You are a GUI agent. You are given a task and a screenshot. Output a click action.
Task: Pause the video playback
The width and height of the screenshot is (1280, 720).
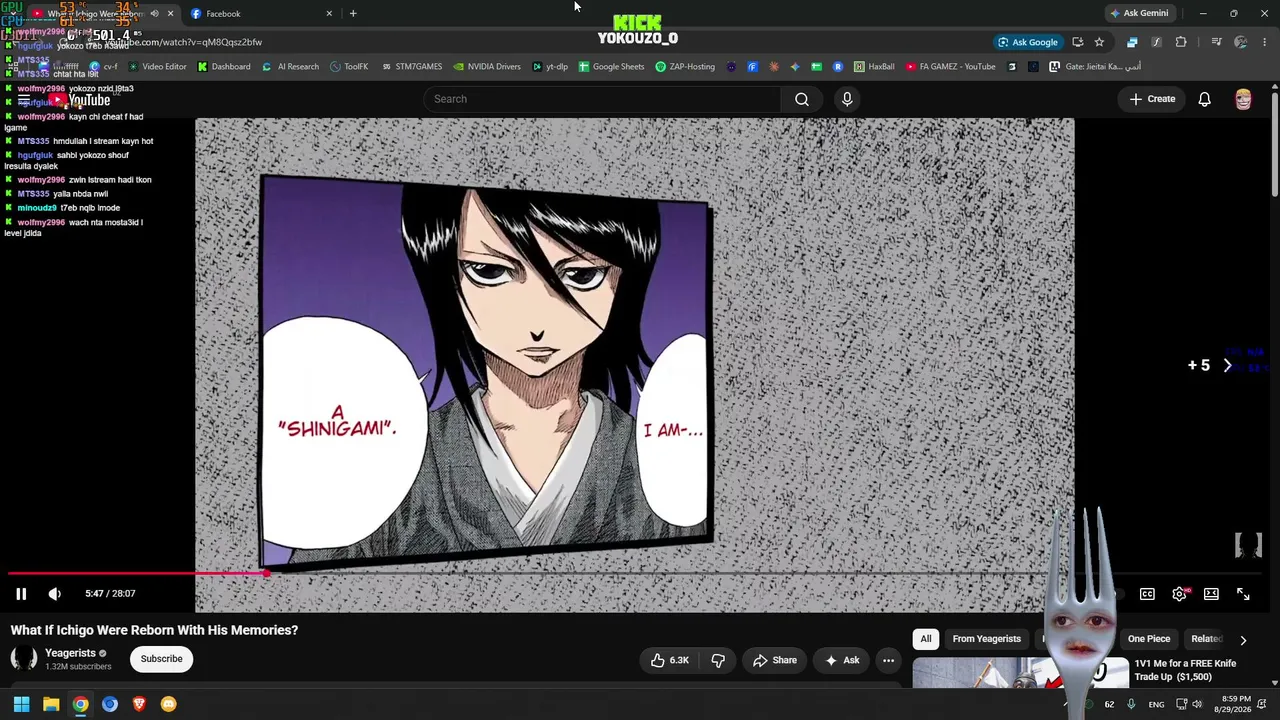click(x=21, y=594)
